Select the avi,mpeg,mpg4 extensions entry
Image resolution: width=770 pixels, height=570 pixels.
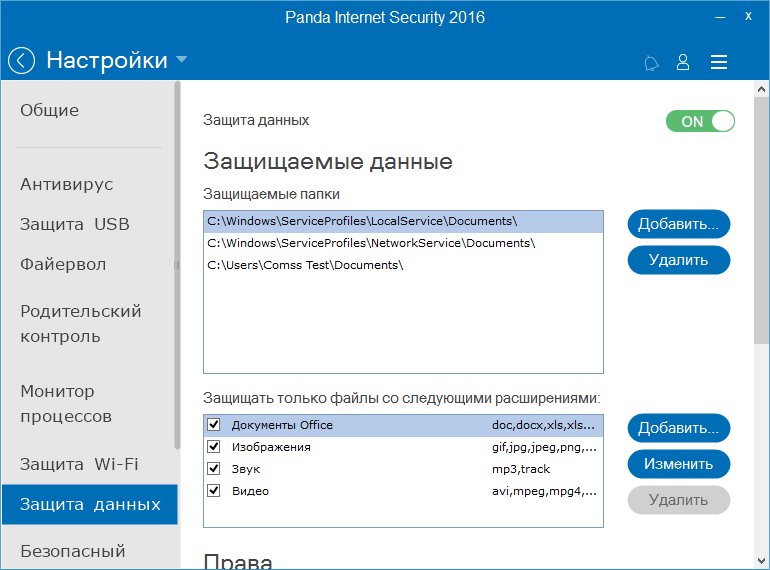pyautogui.click(x=544, y=491)
